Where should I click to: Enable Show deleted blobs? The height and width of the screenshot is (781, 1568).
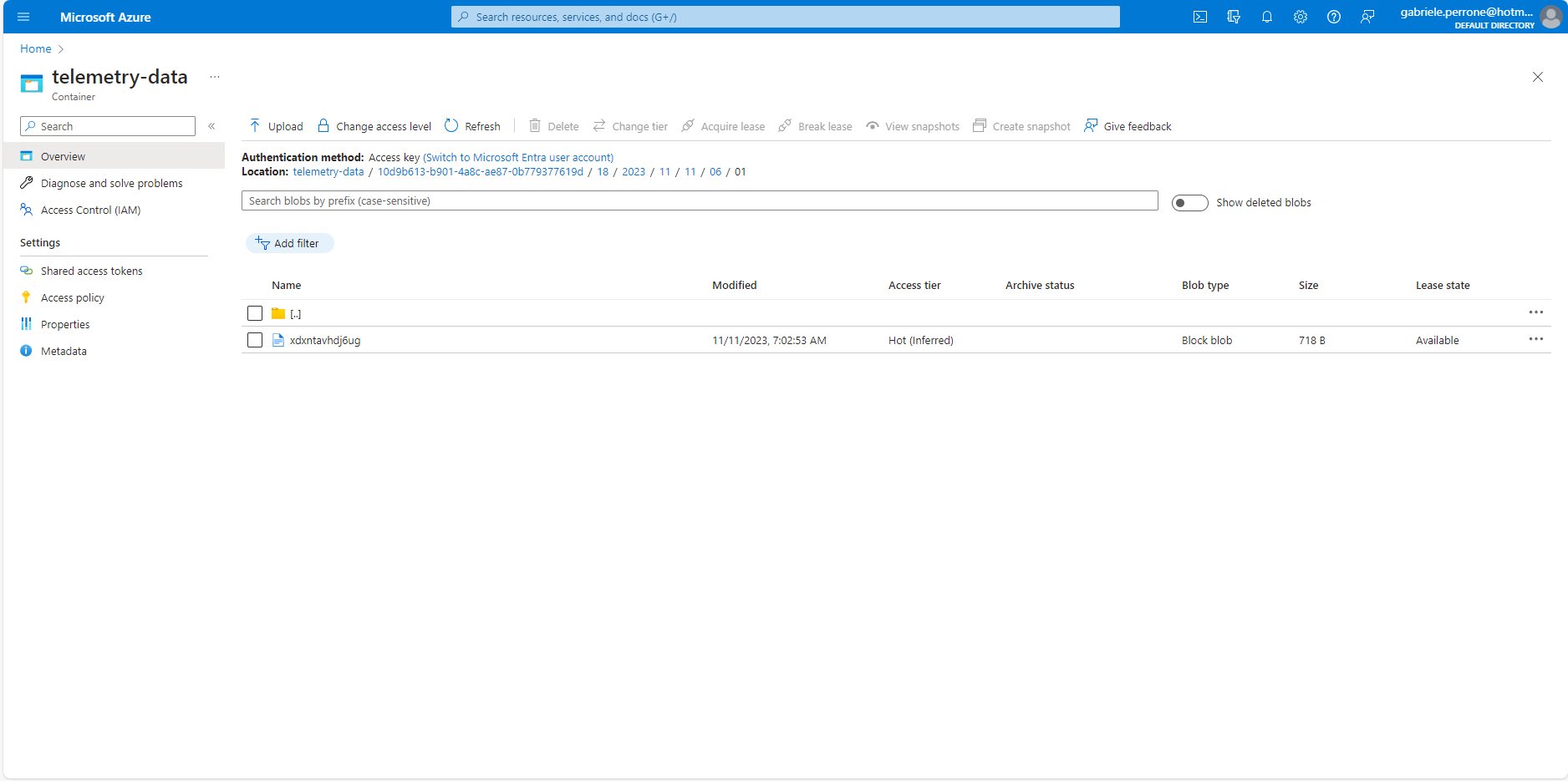point(1189,202)
